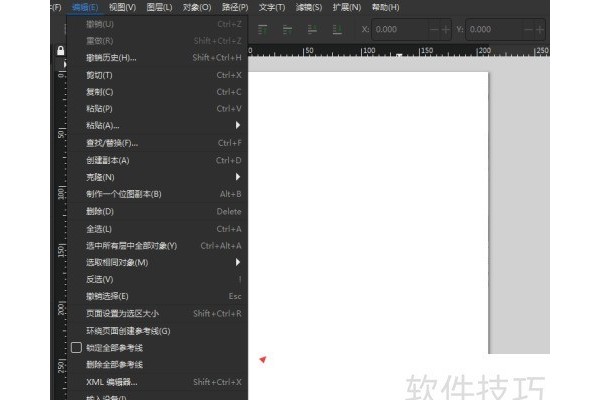Decrease the X value with minus button
Viewport: 600px width, 400px height.
(x=434, y=29)
